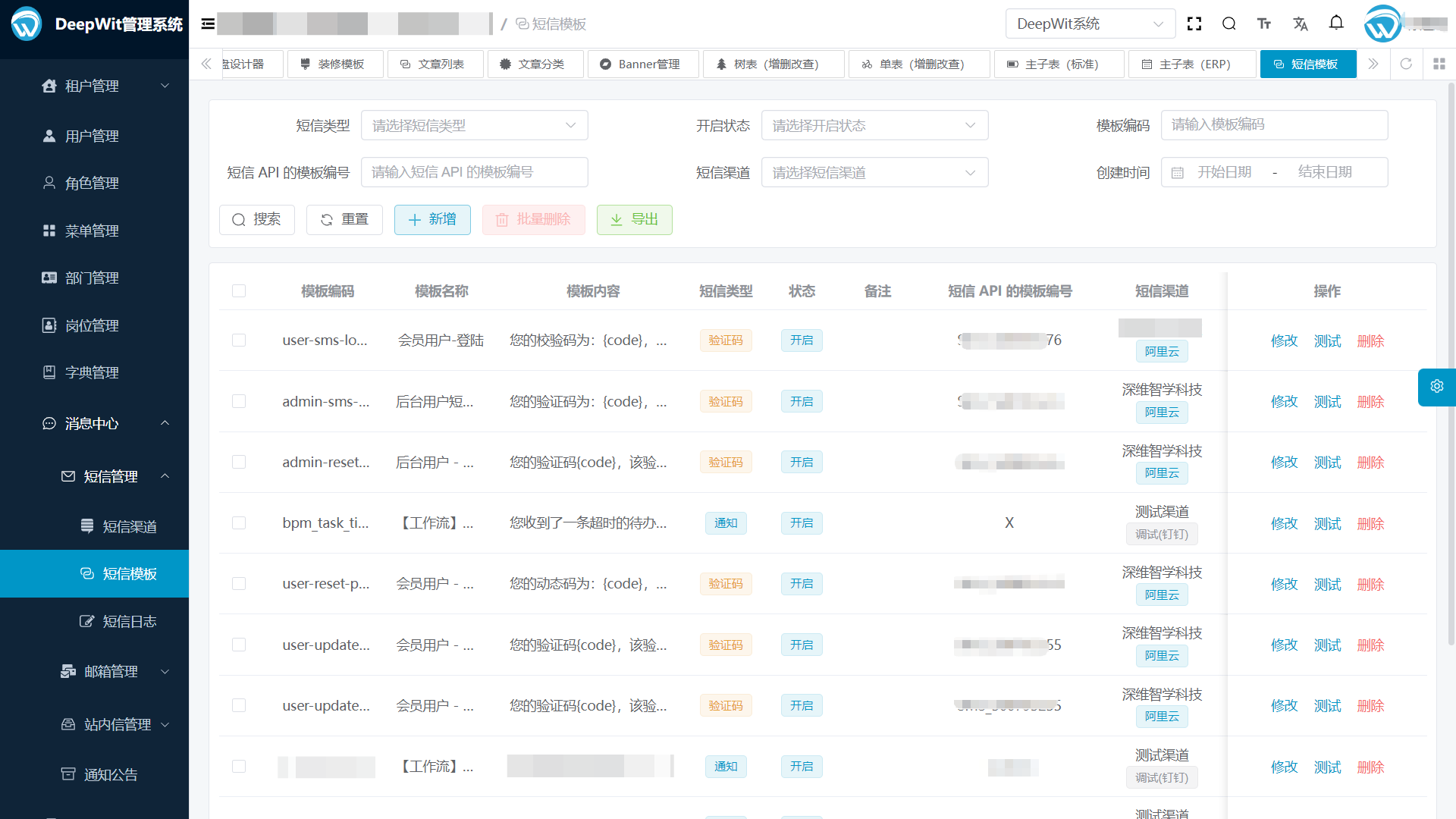The width and height of the screenshot is (1456, 819).
Task: Open the notification bell
Action: (x=1337, y=24)
